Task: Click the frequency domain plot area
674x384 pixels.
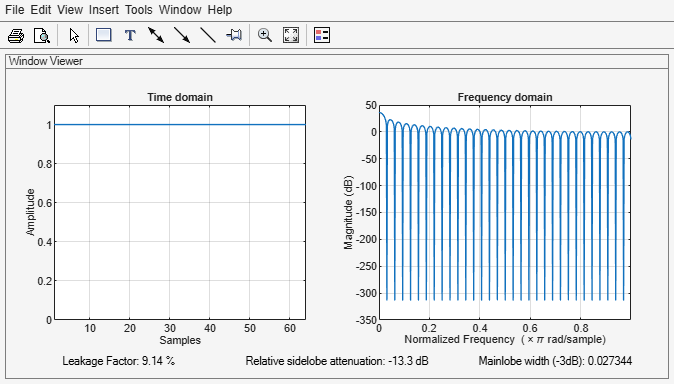Action: click(505, 212)
